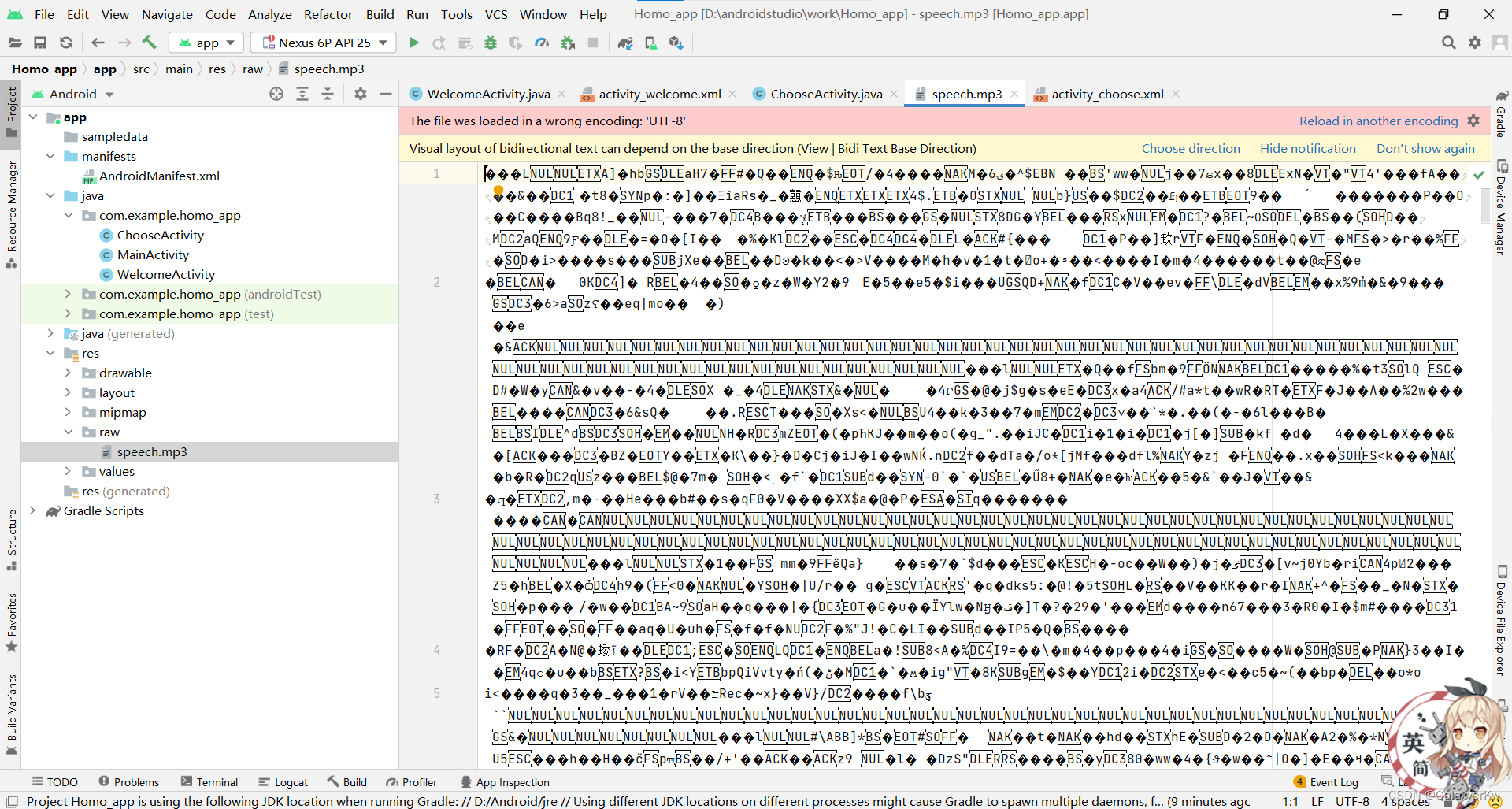The image size is (1512, 809).
Task: Open the SDK Manager icon
Action: 676,43
